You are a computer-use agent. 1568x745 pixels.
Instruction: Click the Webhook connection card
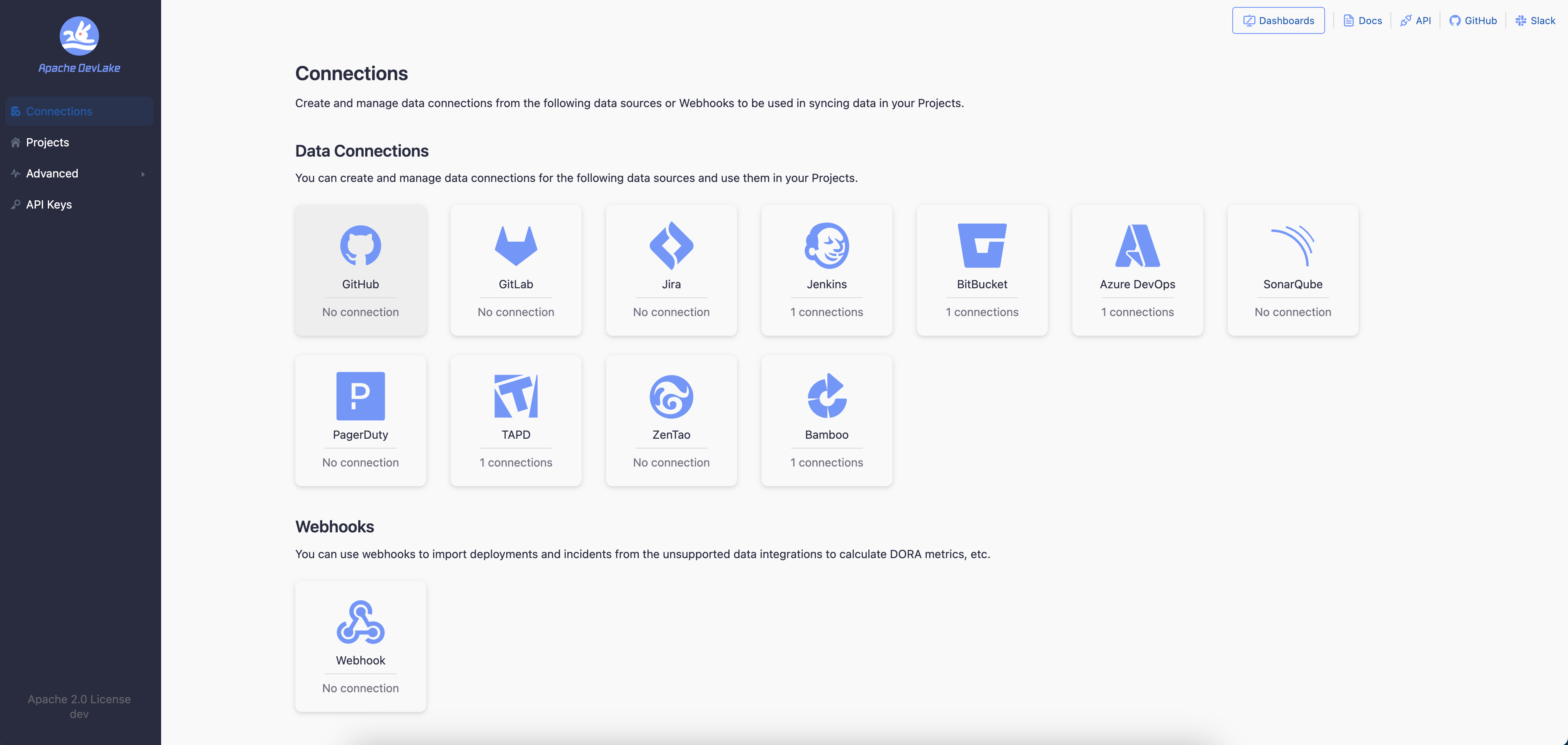click(x=360, y=646)
